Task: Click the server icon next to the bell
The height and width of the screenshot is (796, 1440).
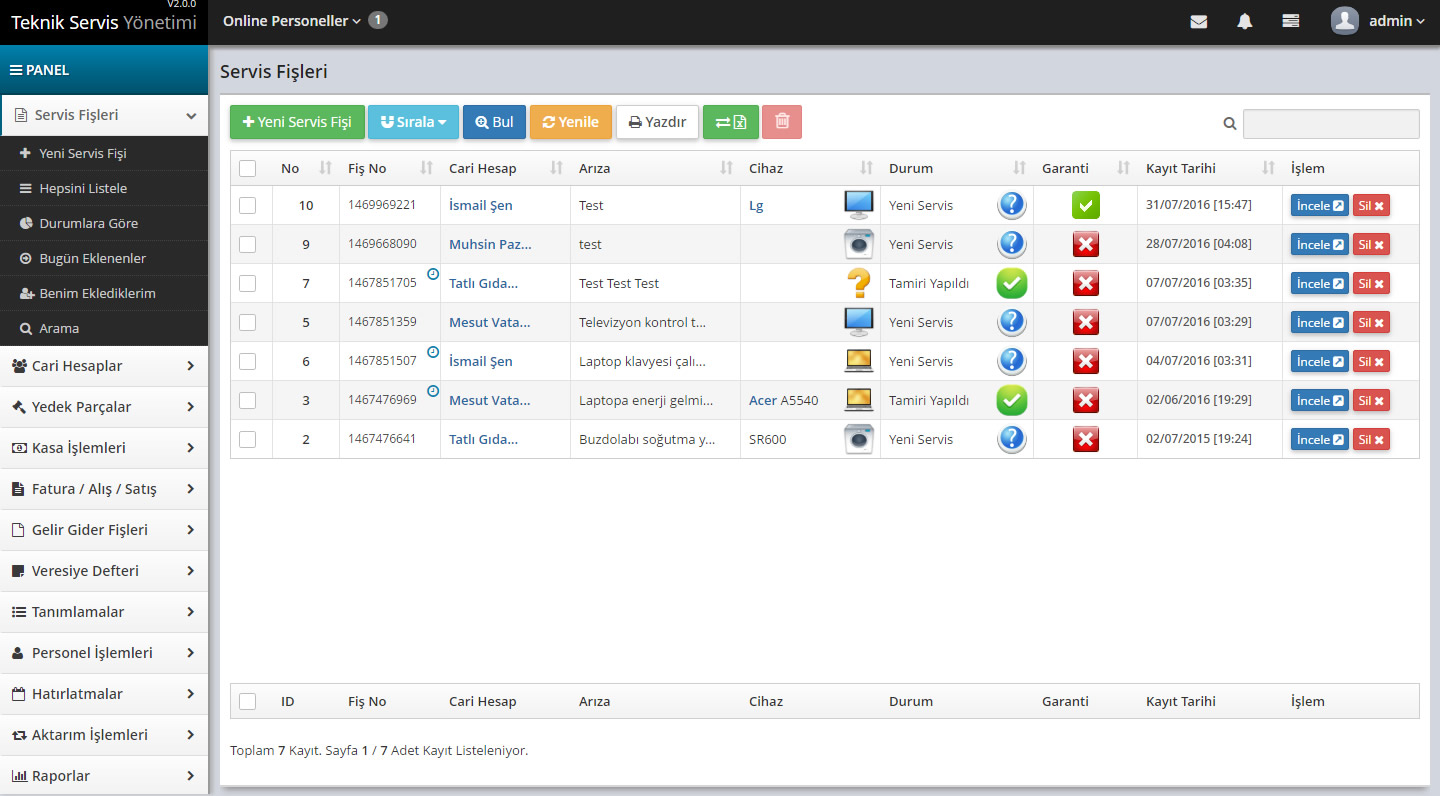Action: click(x=1290, y=21)
